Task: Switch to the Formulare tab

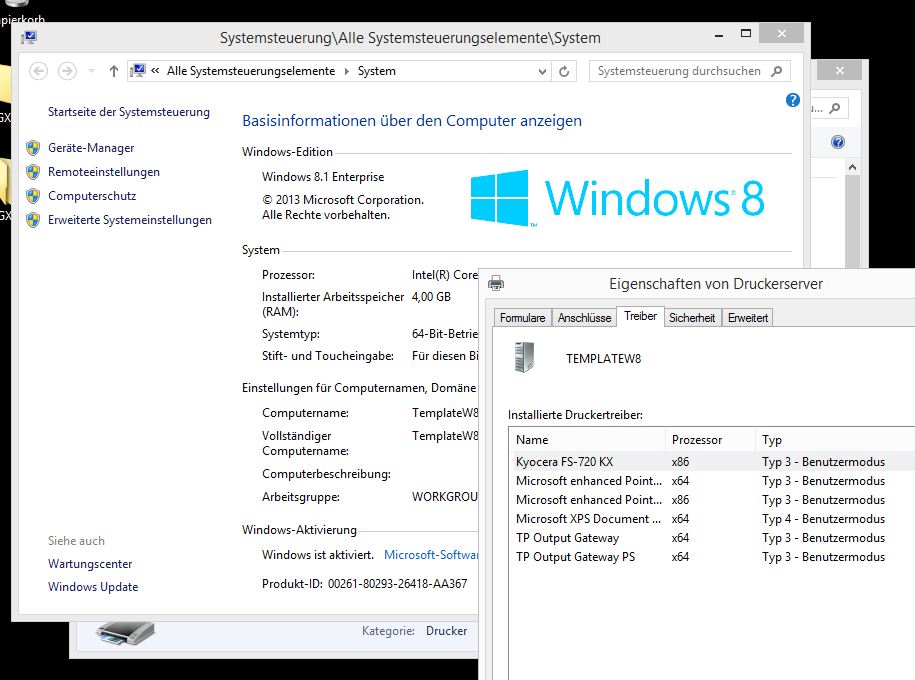Action: pos(522,318)
